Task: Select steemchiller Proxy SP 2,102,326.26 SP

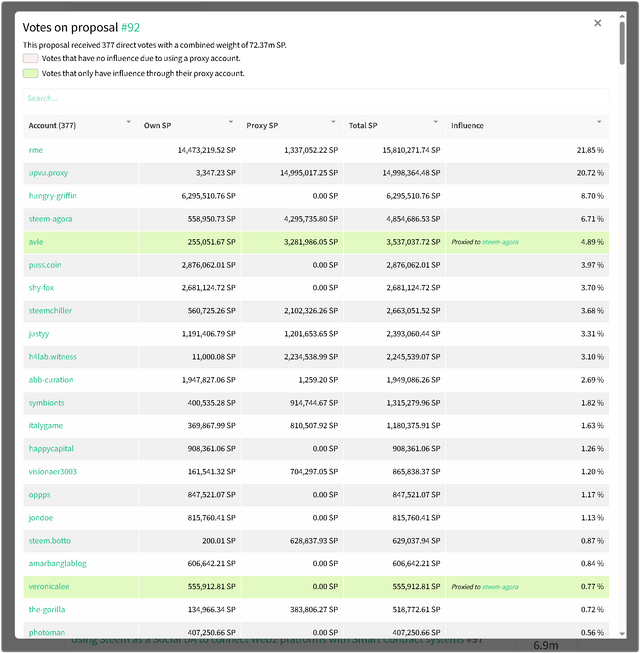Action: coord(311,311)
